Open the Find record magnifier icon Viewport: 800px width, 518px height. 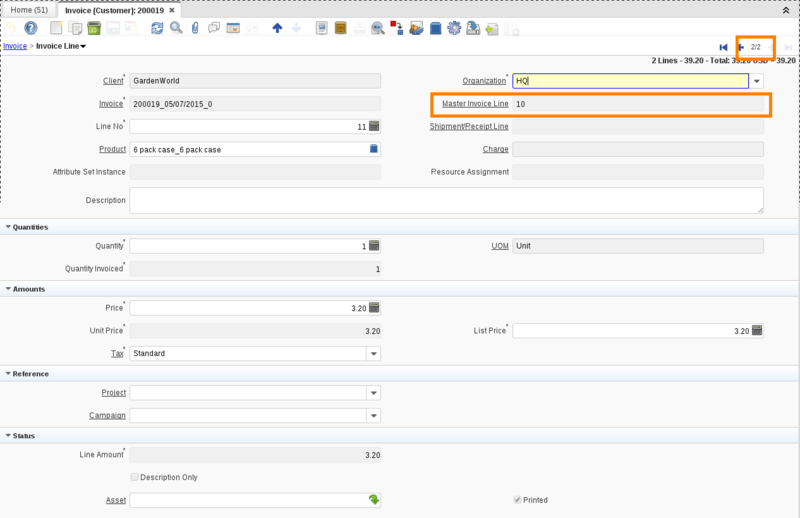click(176, 28)
